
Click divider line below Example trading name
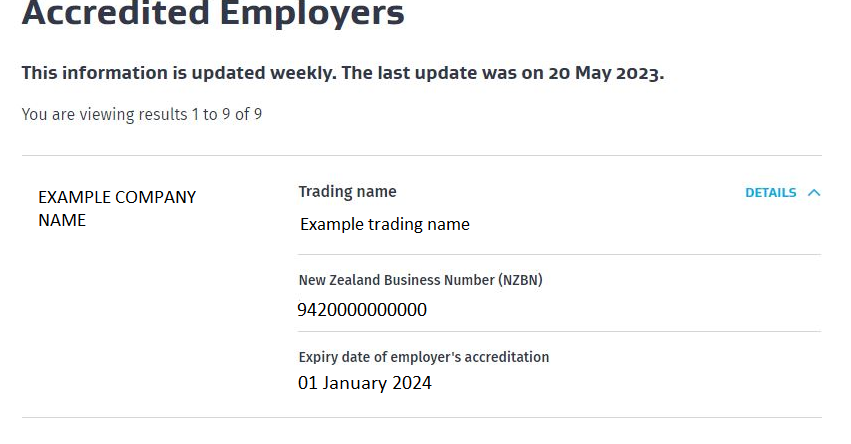pos(559,254)
